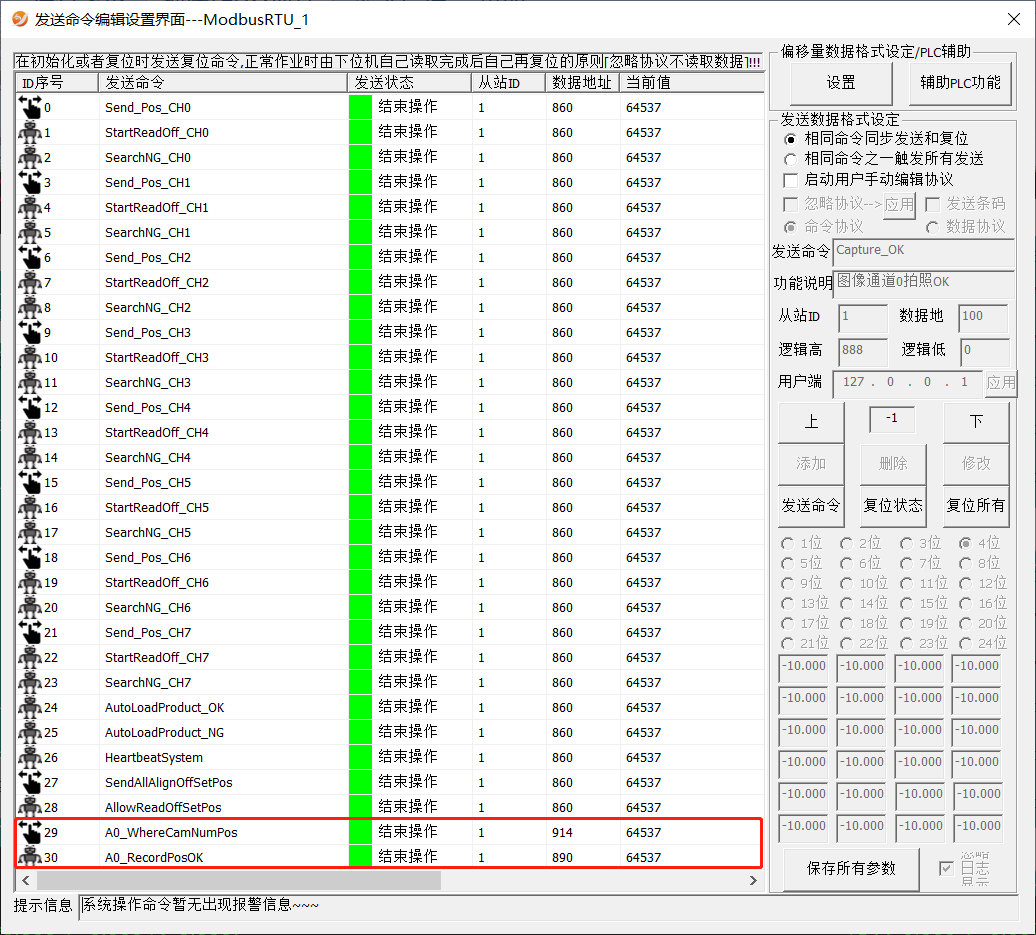1036x935 pixels.
Task: Click the hand icon in row 0 Send_Pos_CH0
Action: (x=30, y=107)
